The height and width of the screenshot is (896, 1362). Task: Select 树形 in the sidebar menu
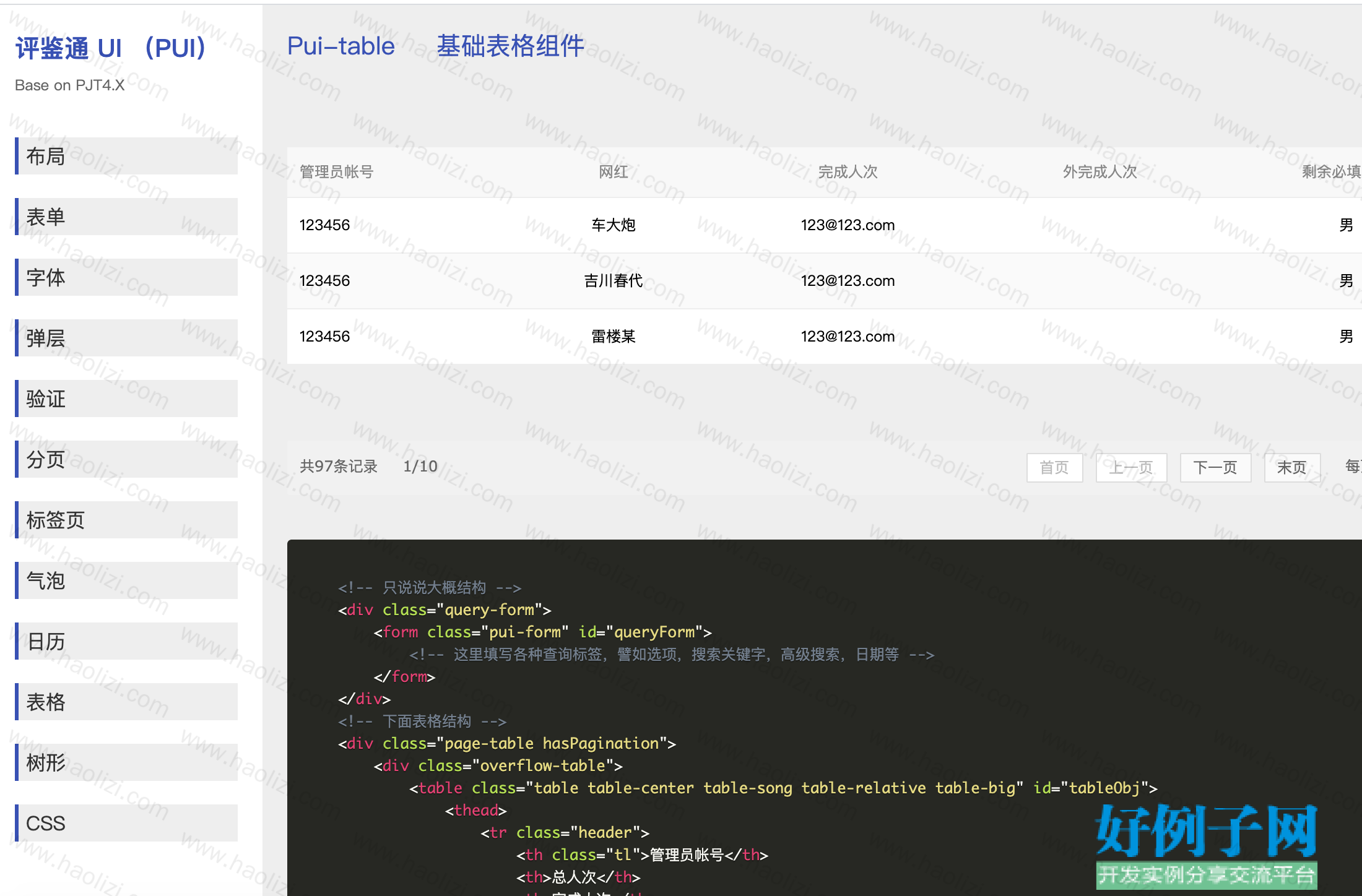[x=126, y=762]
